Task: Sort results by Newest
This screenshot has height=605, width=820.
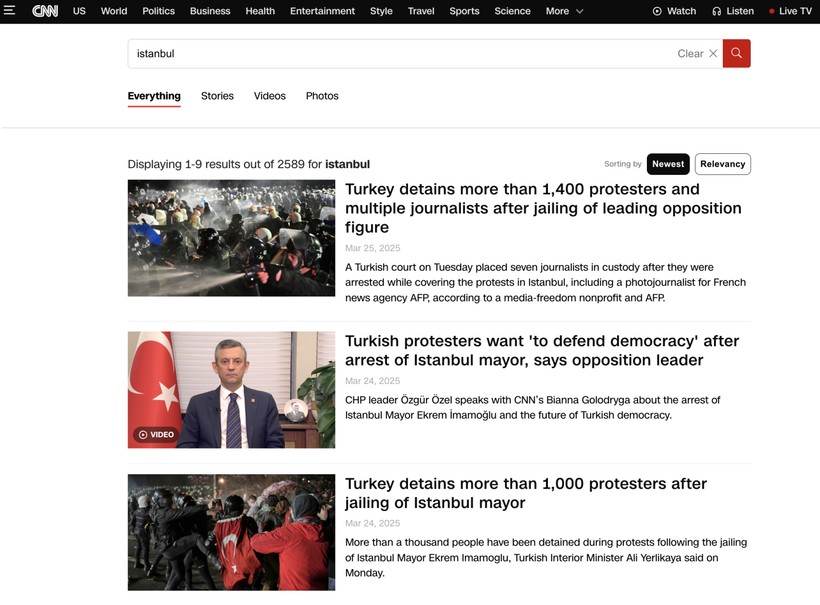Action: (668, 164)
